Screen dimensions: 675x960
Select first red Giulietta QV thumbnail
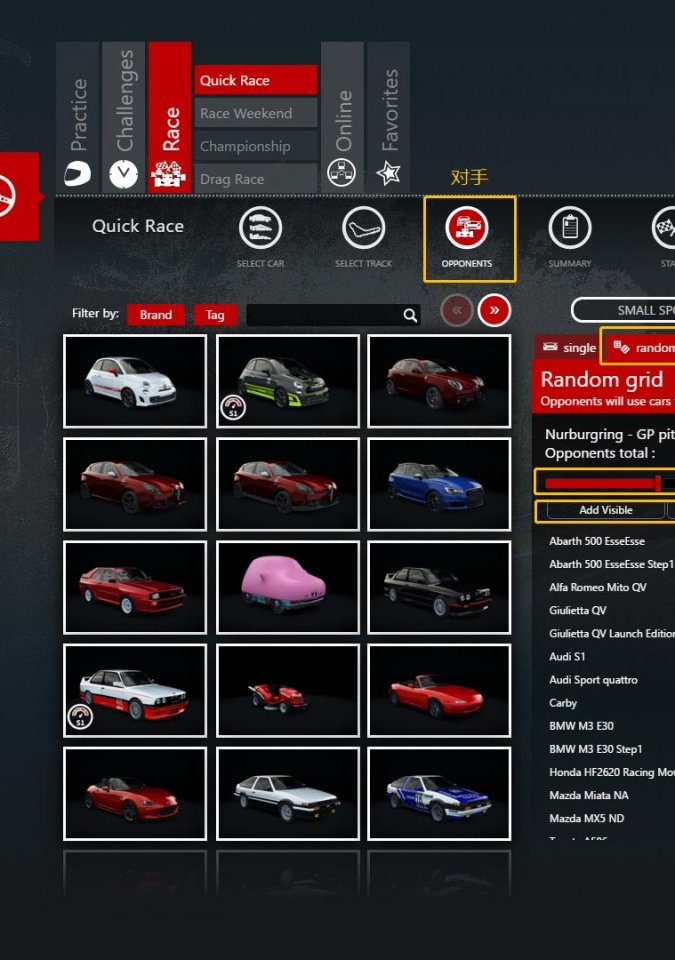(135, 484)
